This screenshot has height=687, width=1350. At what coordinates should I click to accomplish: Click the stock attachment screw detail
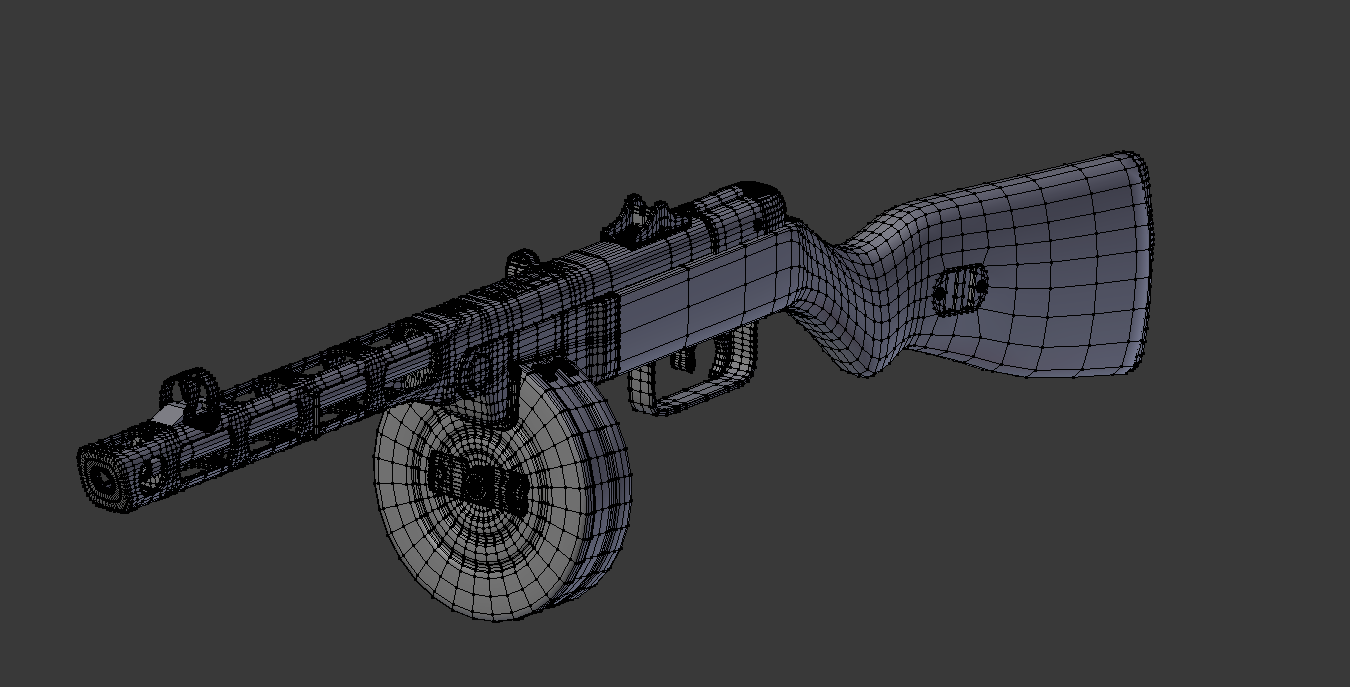[963, 290]
